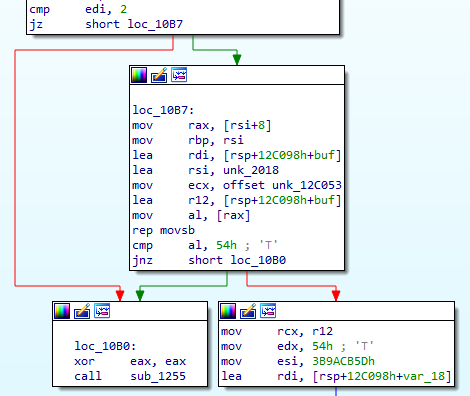The image size is (470, 396).
Task: Select 'xor eax, eax' instruction
Action: 130,361
